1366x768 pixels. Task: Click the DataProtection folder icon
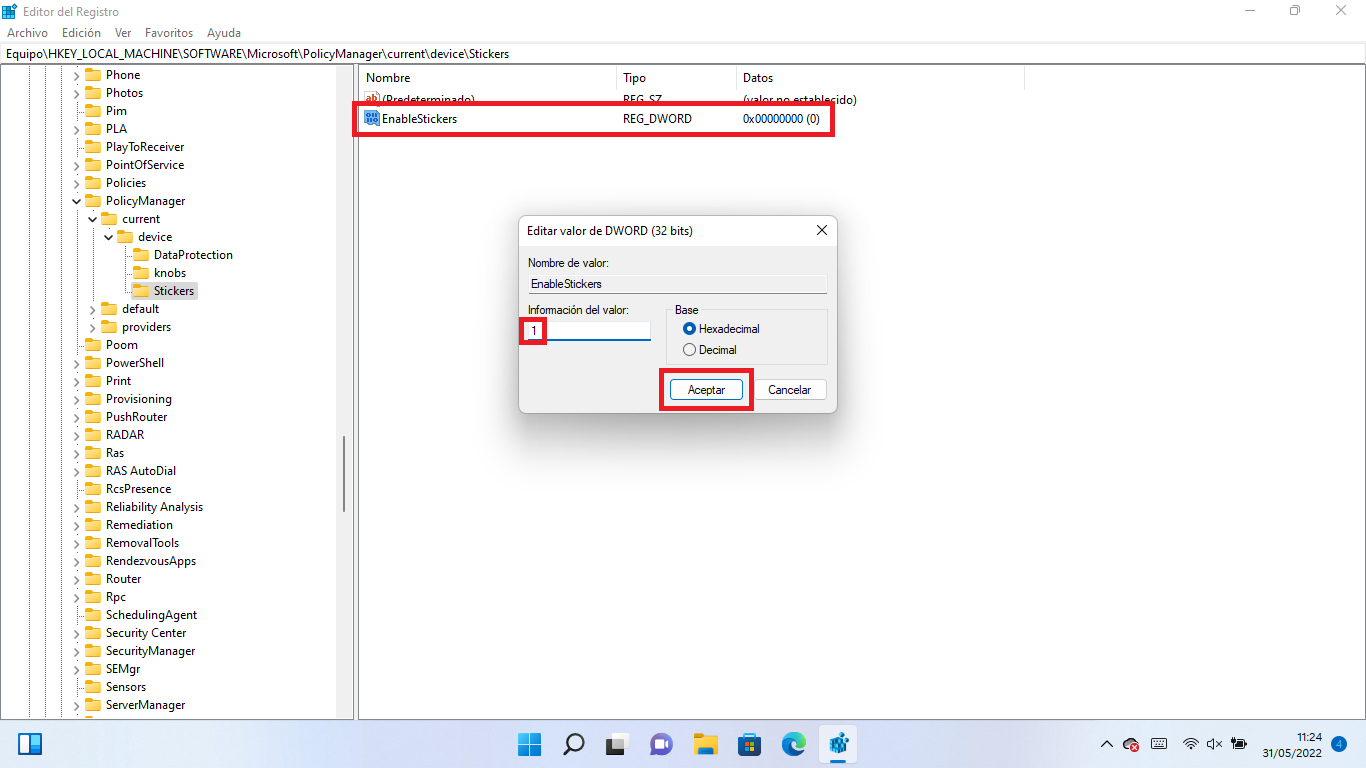click(140, 255)
